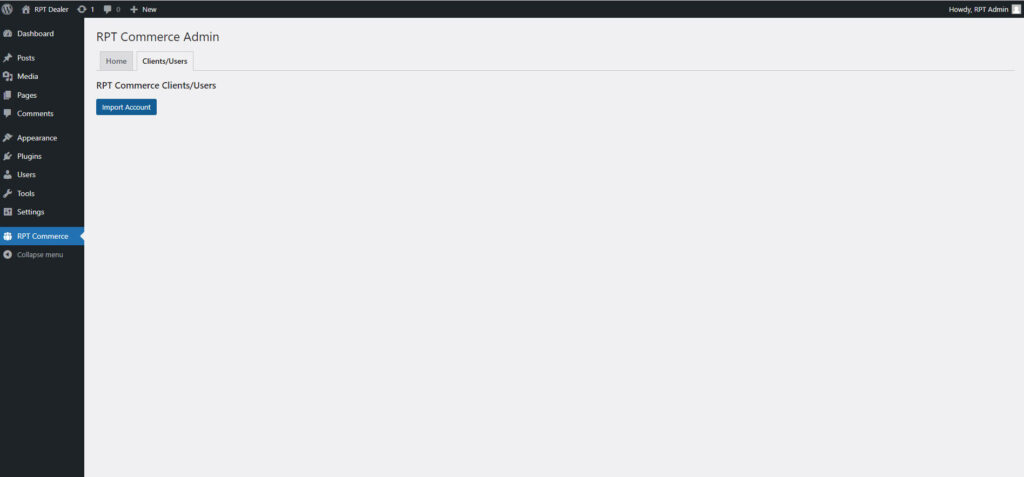Screen dimensions: 1024x477
Task: Open the comments bubble icon in admin bar
Action: tap(108, 9)
